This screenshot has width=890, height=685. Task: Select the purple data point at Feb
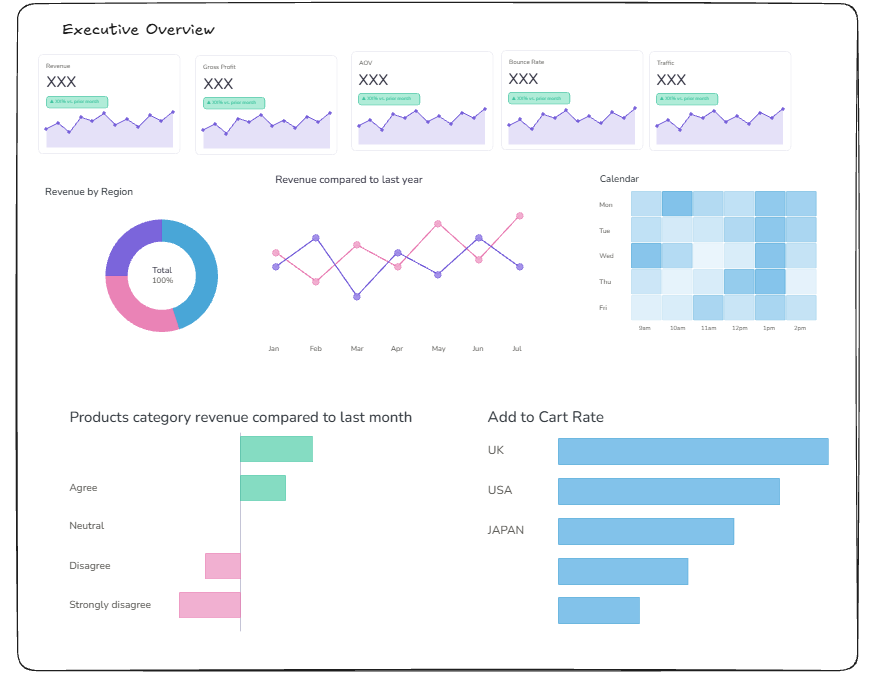(316, 238)
